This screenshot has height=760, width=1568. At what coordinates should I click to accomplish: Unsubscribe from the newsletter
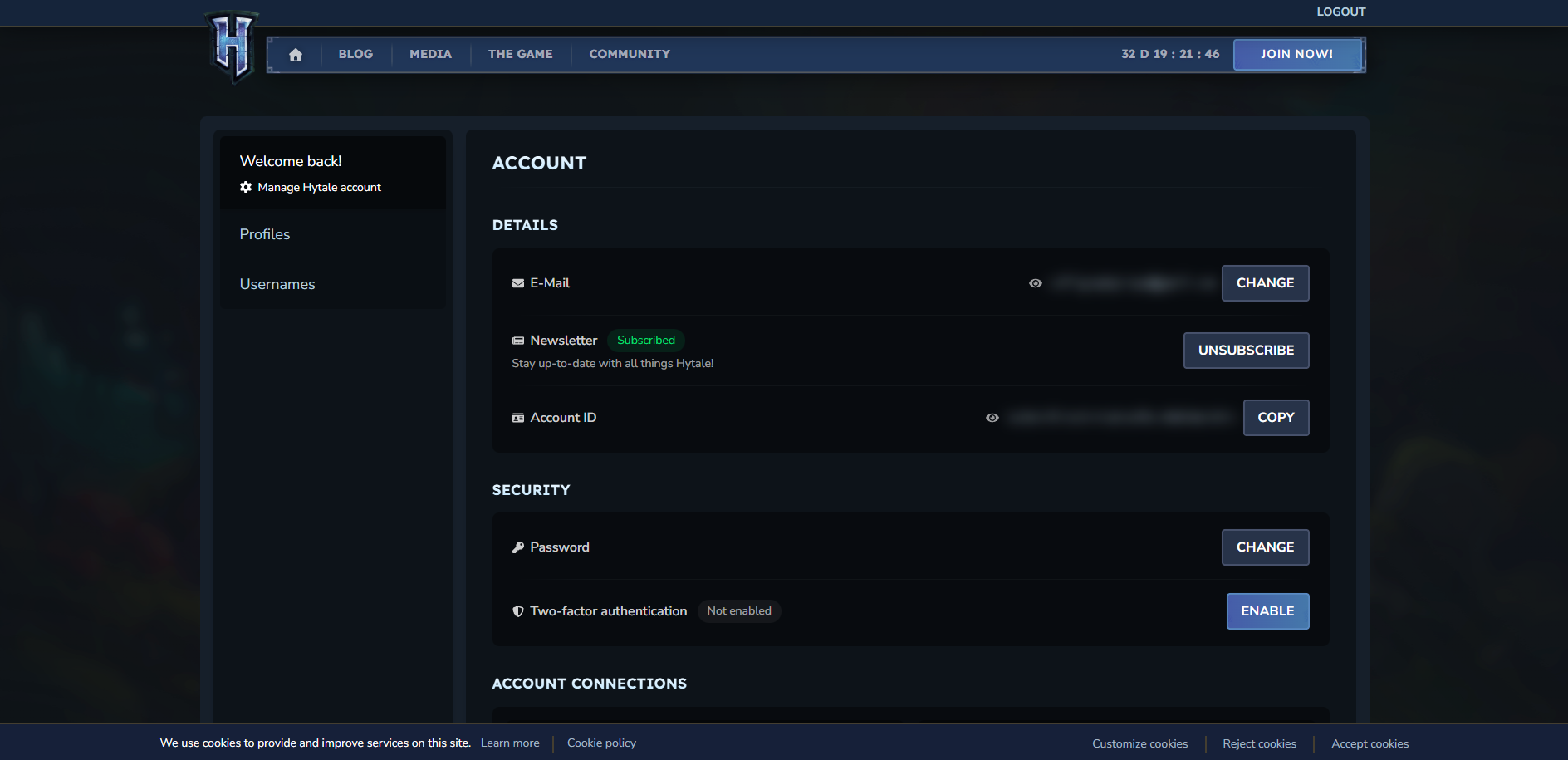(1245, 351)
